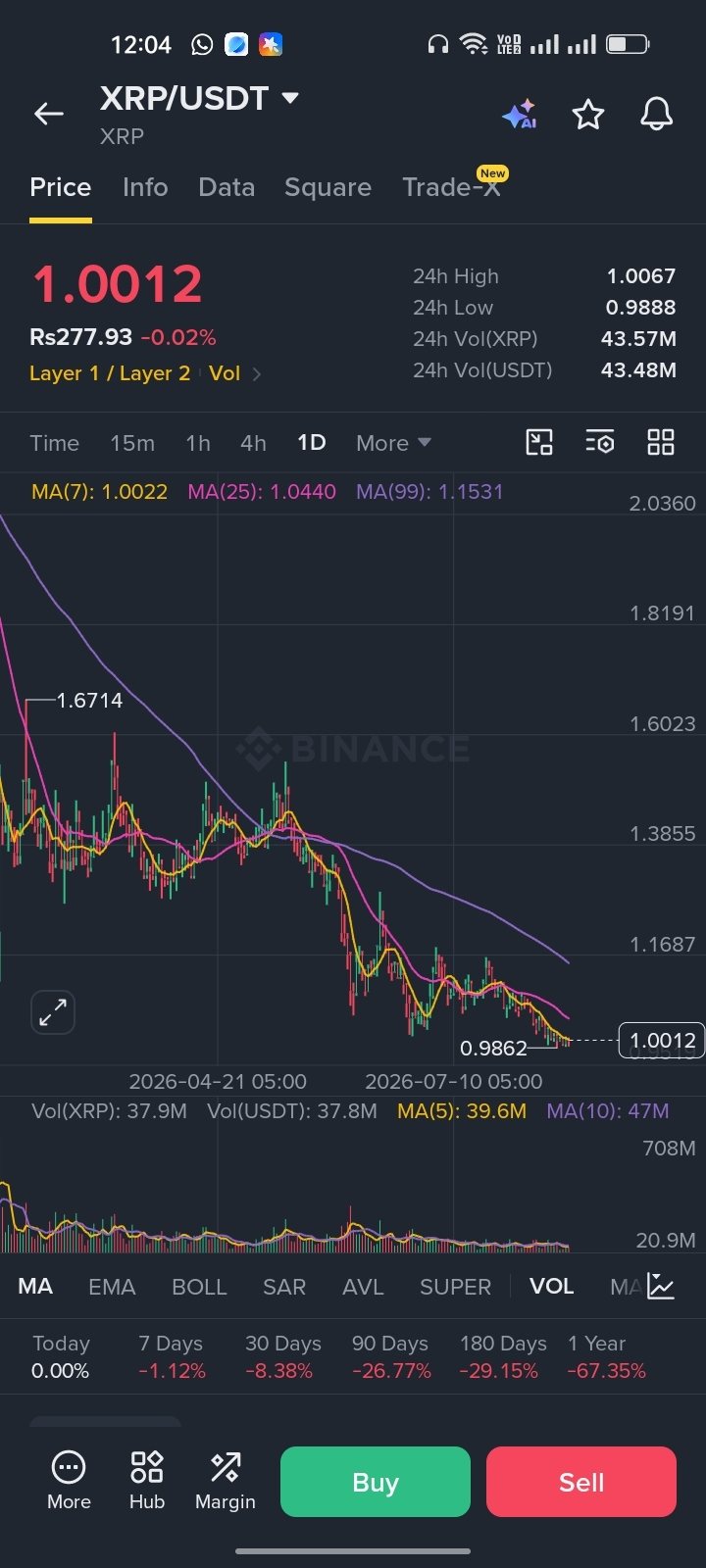Open the four-squares chart layout icon
706x1568 pixels.
click(661, 442)
